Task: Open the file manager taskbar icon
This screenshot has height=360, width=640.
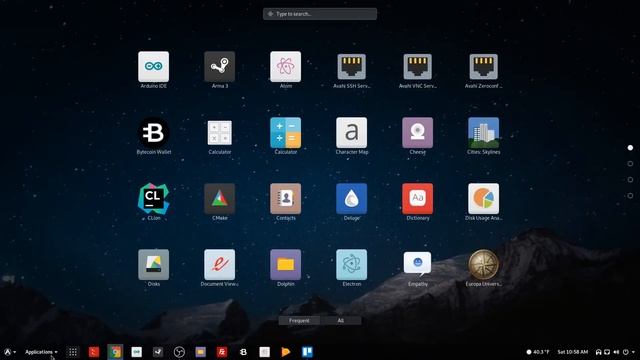Action: [200, 352]
